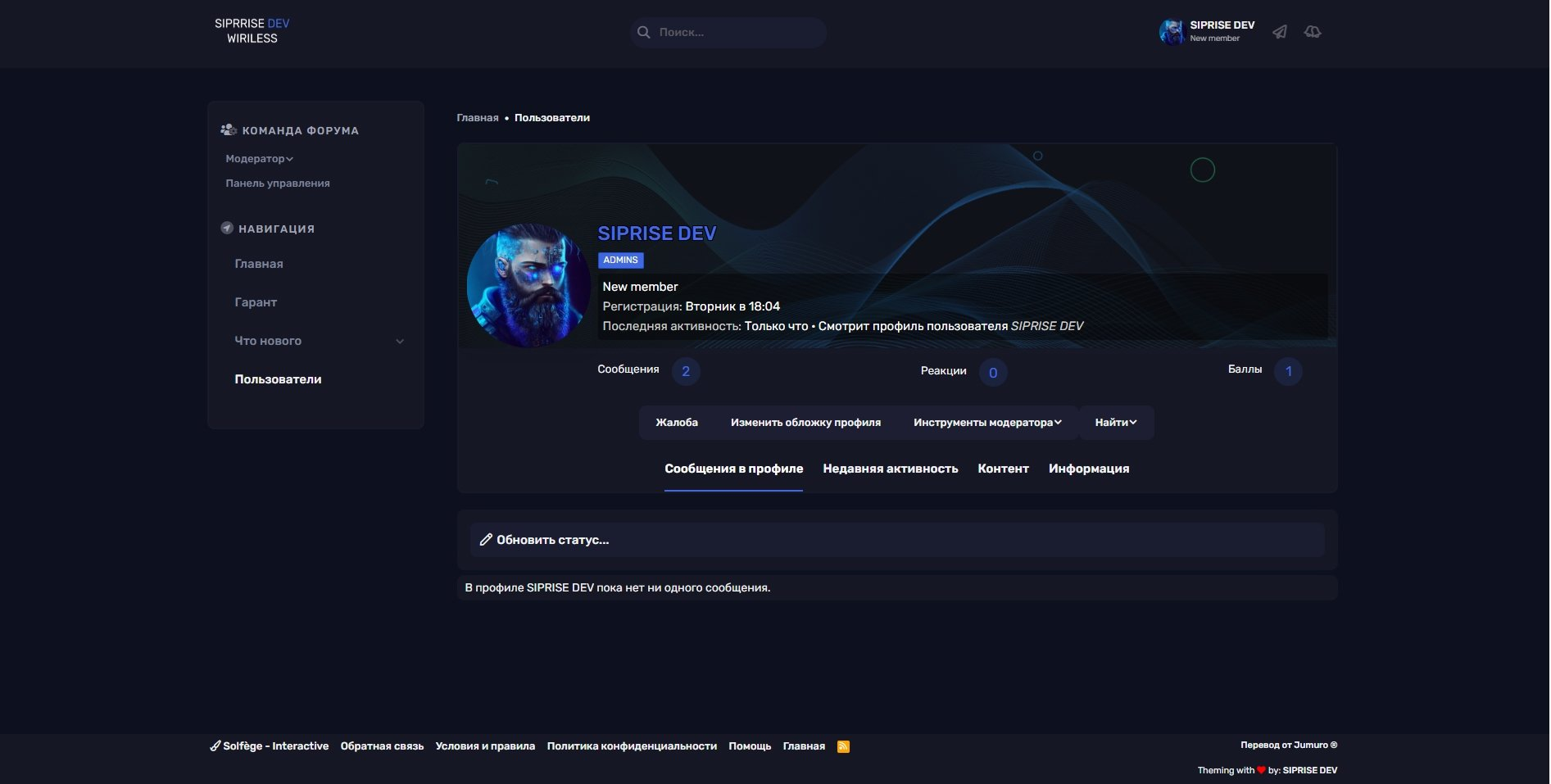
Task: Switch to the Информация tab
Action: [1088, 469]
